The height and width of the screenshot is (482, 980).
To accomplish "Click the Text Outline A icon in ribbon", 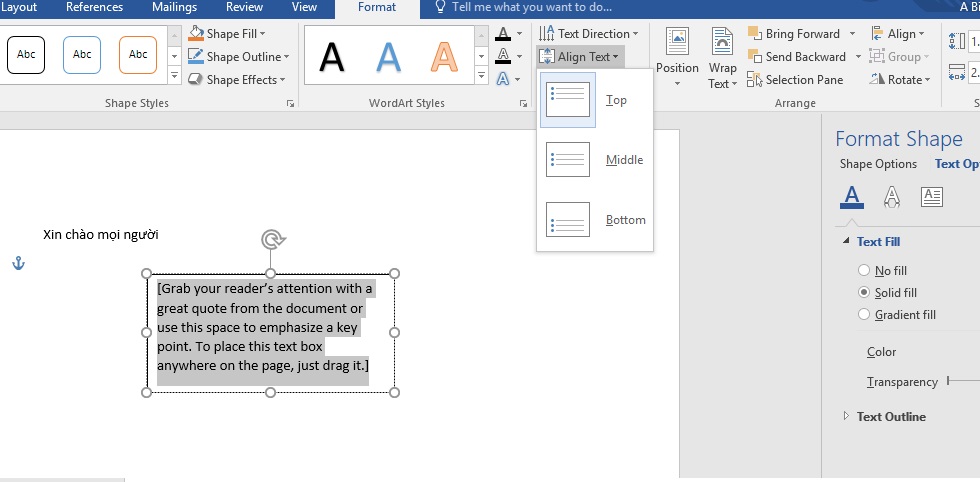I will (x=503, y=56).
